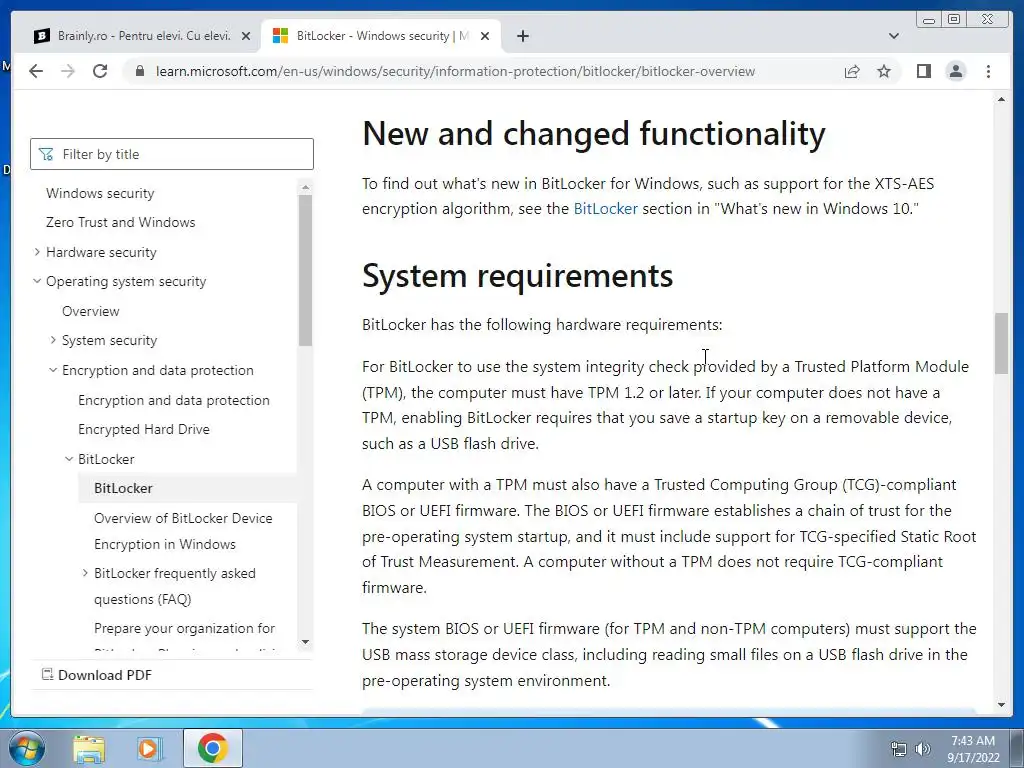Click the page scroll down arrow
Screen dimensions: 1024x768
click(x=1001, y=705)
